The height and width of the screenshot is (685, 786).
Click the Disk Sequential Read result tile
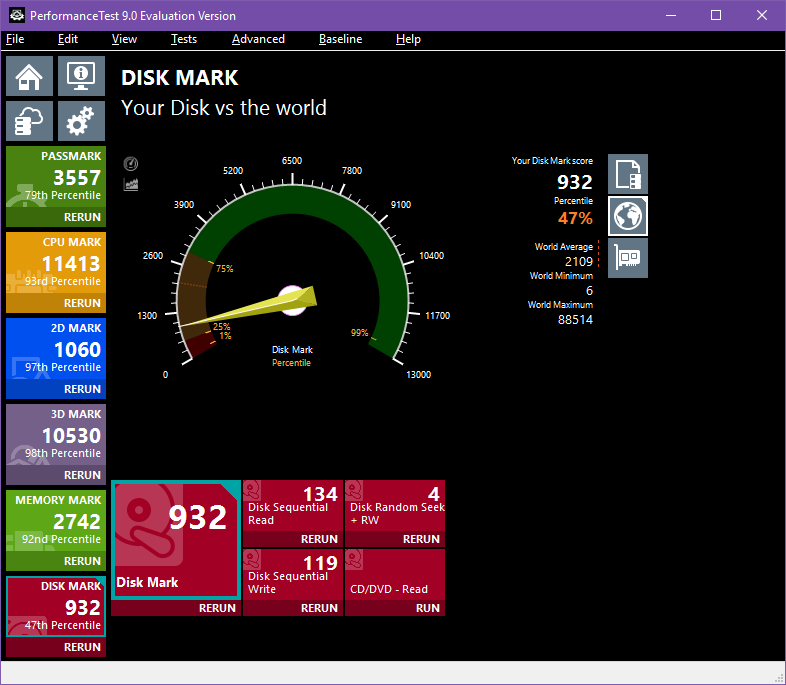(x=292, y=505)
